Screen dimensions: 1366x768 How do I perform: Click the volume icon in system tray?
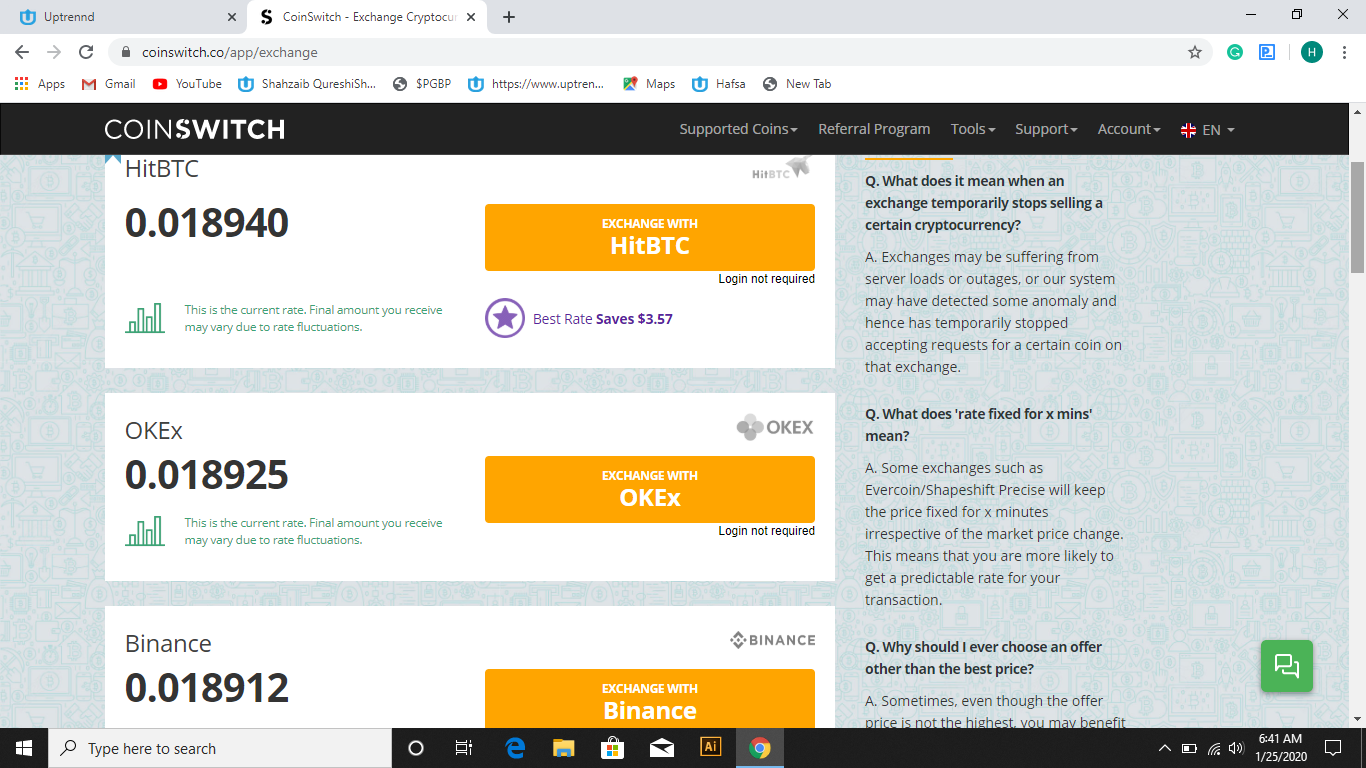1237,748
